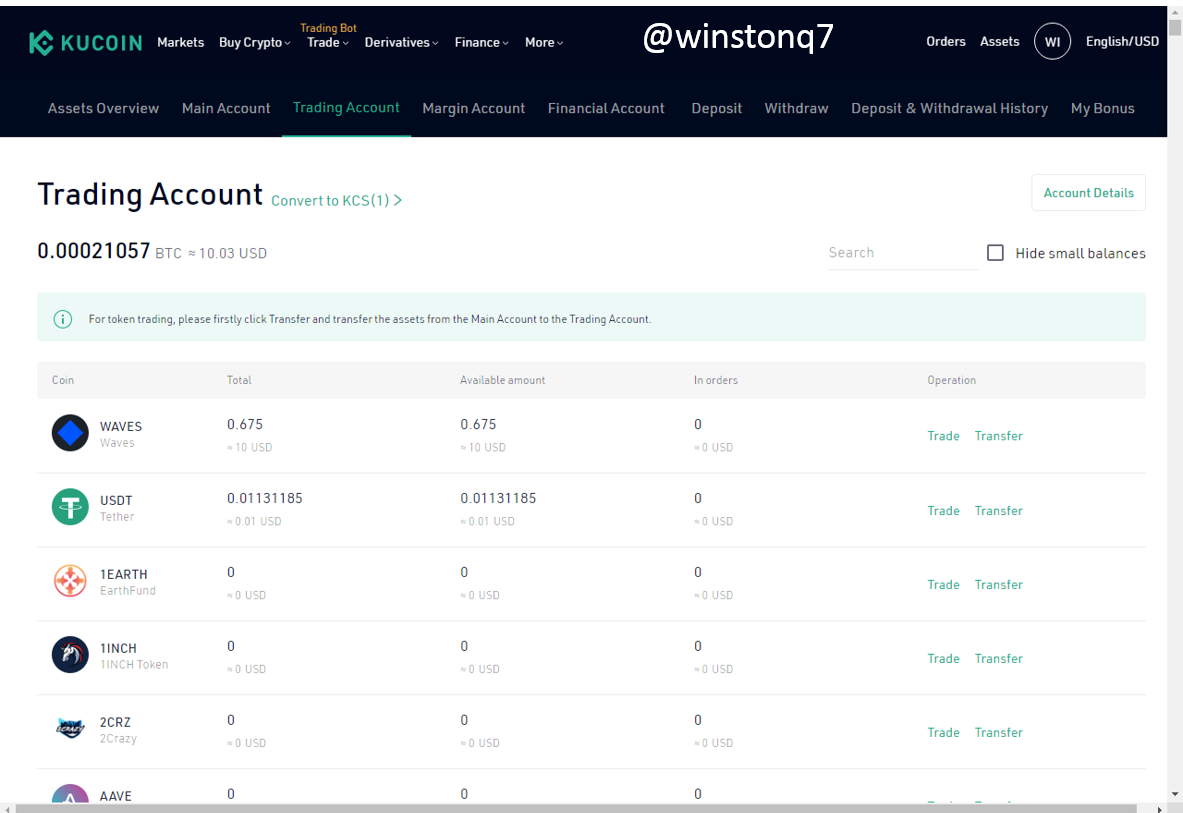Click the 1INCH coin icon

(x=70, y=655)
